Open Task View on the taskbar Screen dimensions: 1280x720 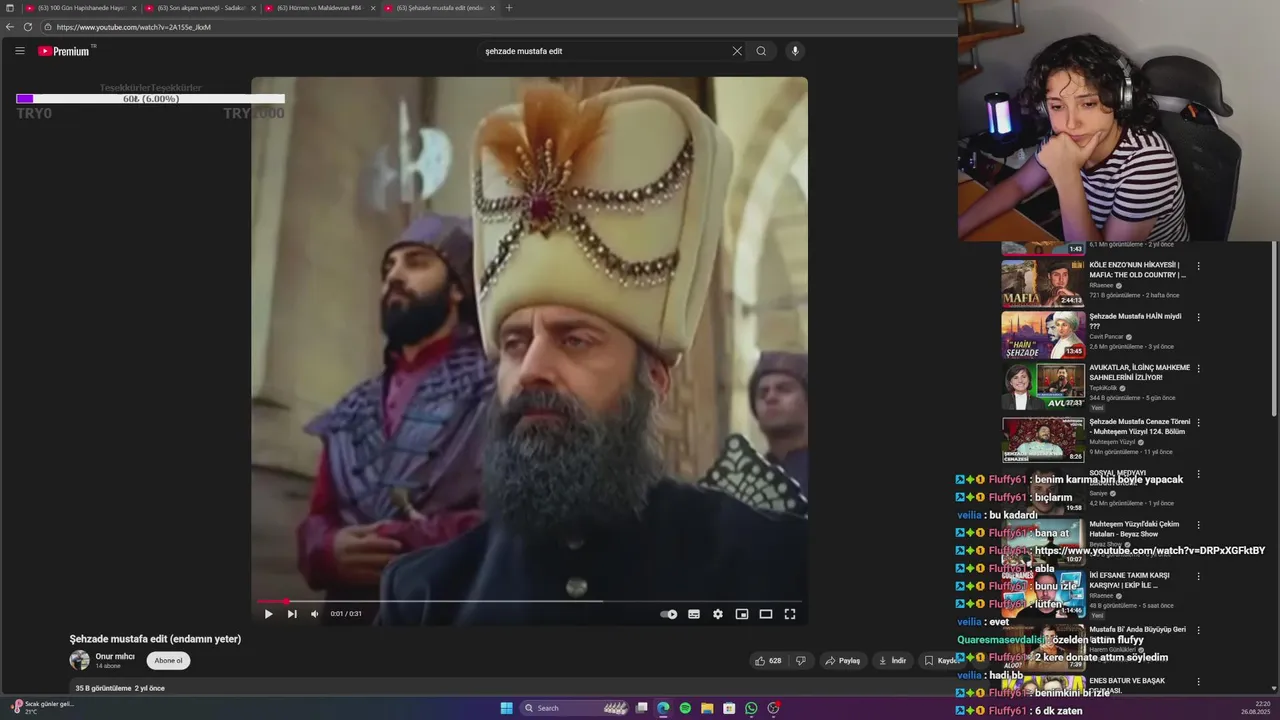tap(642, 708)
